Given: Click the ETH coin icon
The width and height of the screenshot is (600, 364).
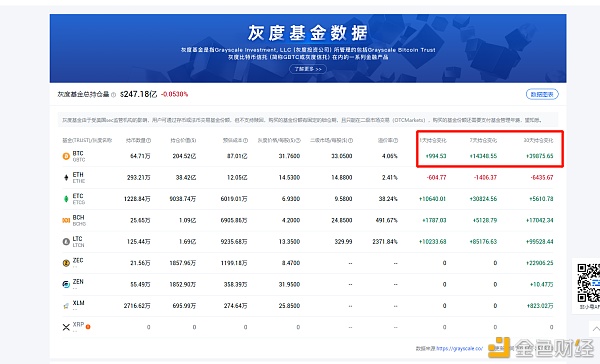Looking at the screenshot, I should pos(66,178).
